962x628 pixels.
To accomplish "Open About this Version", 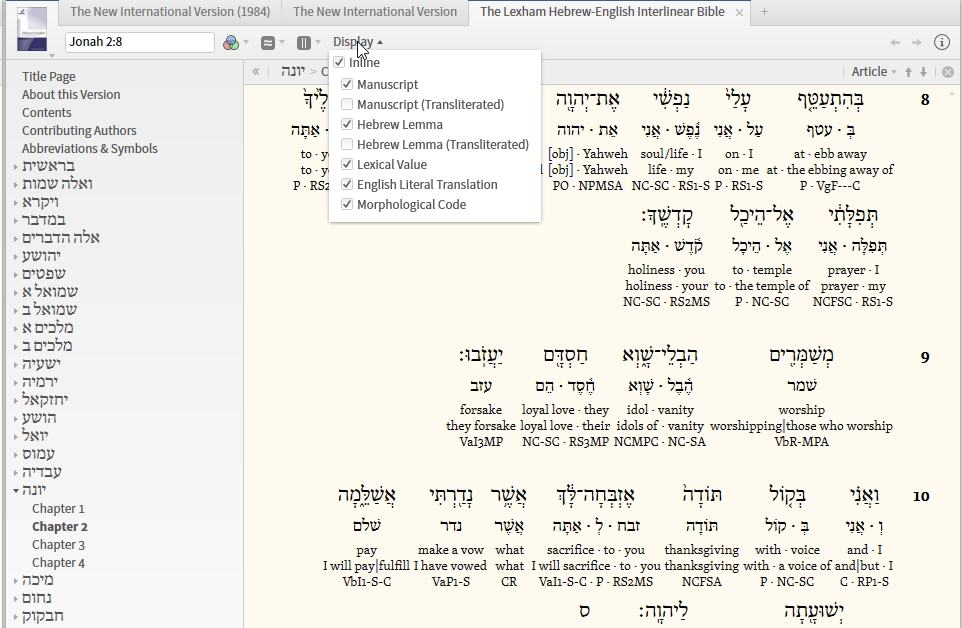I will (x=71, y=94).
